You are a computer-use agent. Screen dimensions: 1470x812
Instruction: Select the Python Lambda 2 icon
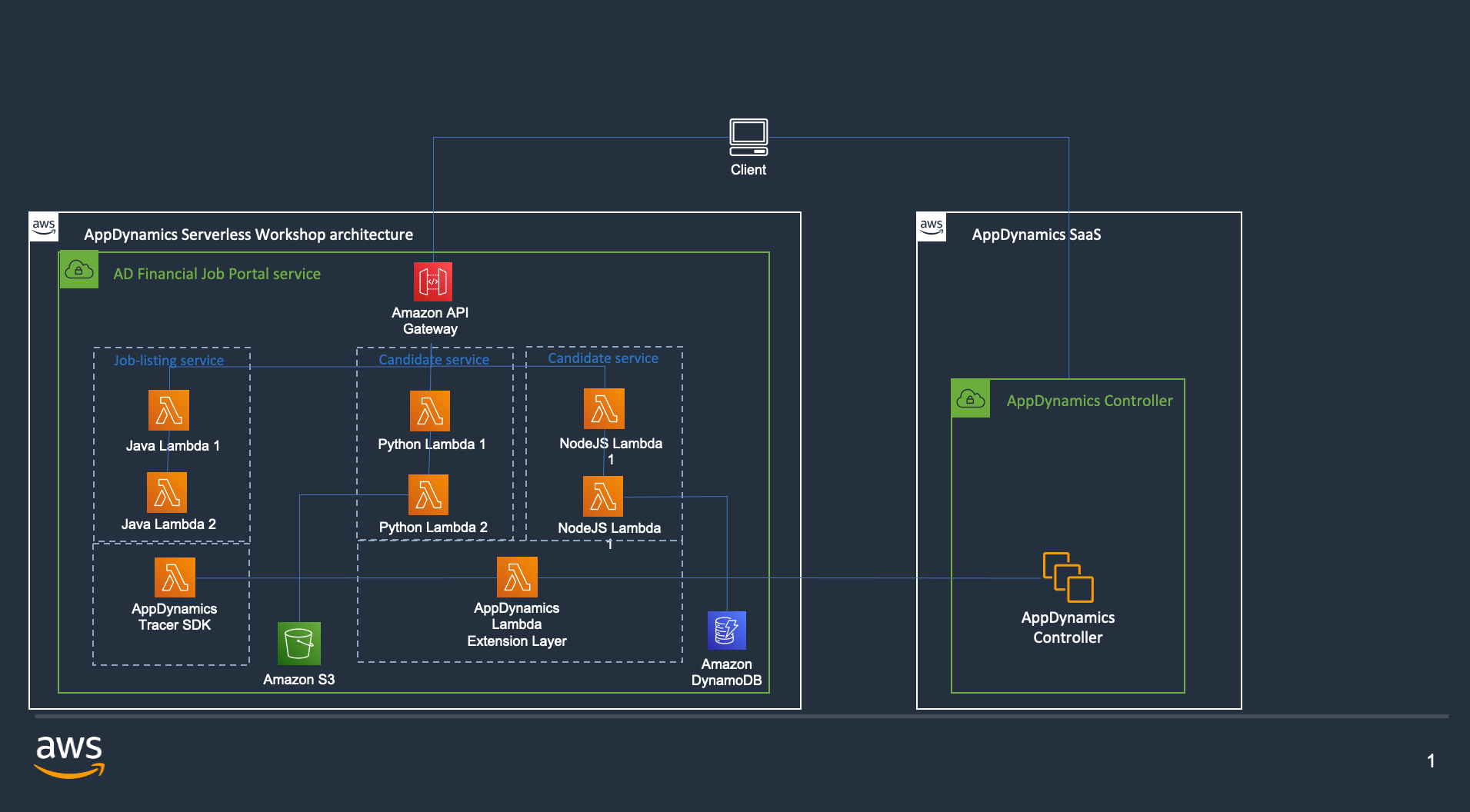[x=428, y=494]
